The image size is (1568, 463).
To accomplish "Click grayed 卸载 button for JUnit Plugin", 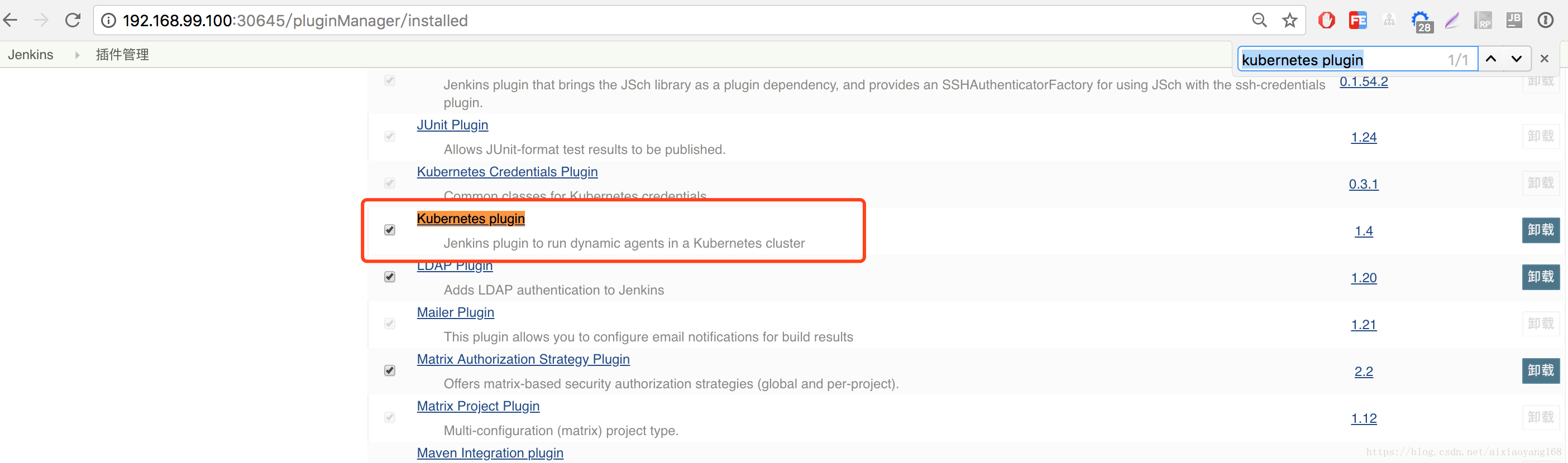I will coord(1541,136).
